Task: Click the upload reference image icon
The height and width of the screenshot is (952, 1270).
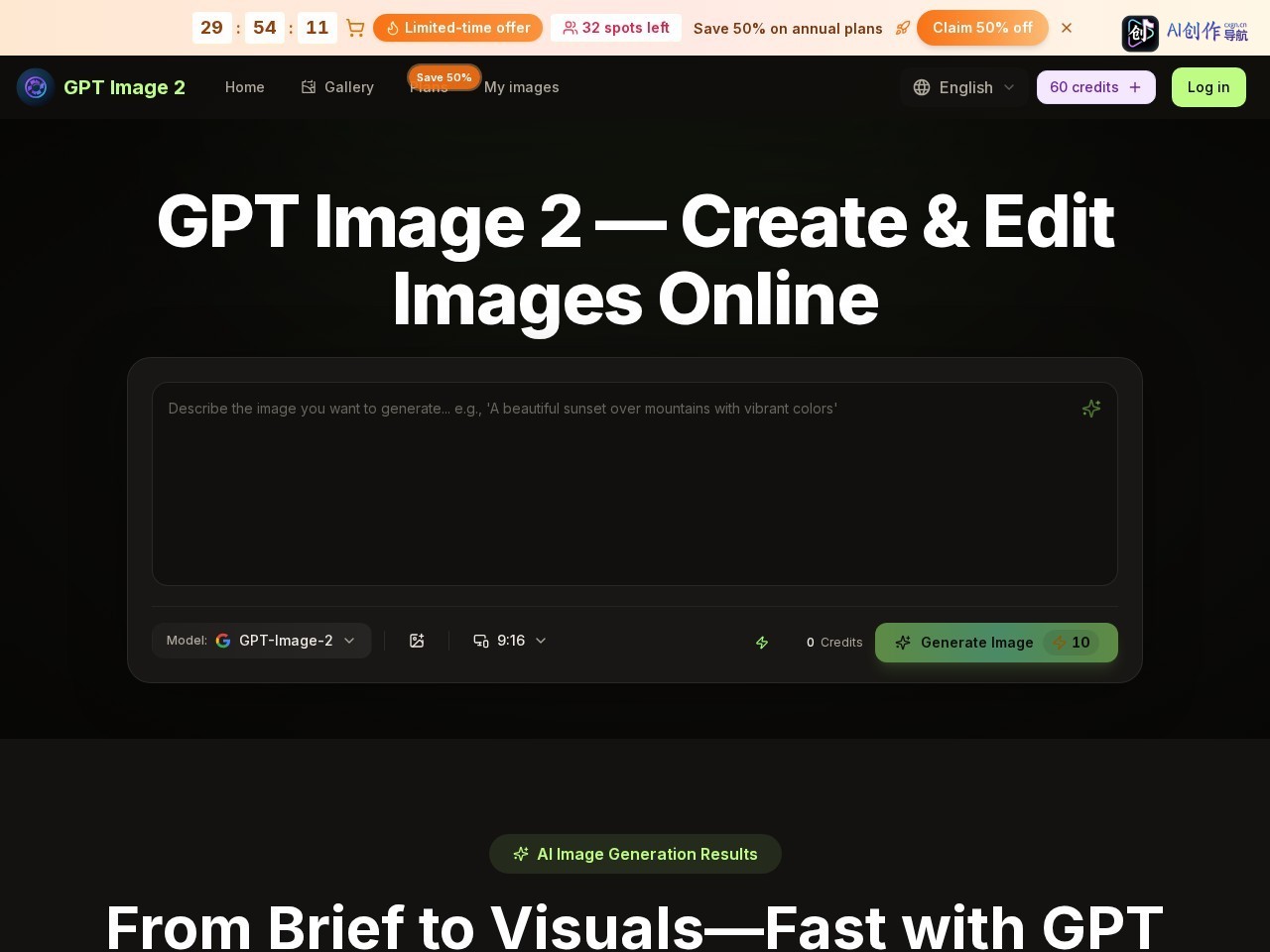Action: [417, 641]
